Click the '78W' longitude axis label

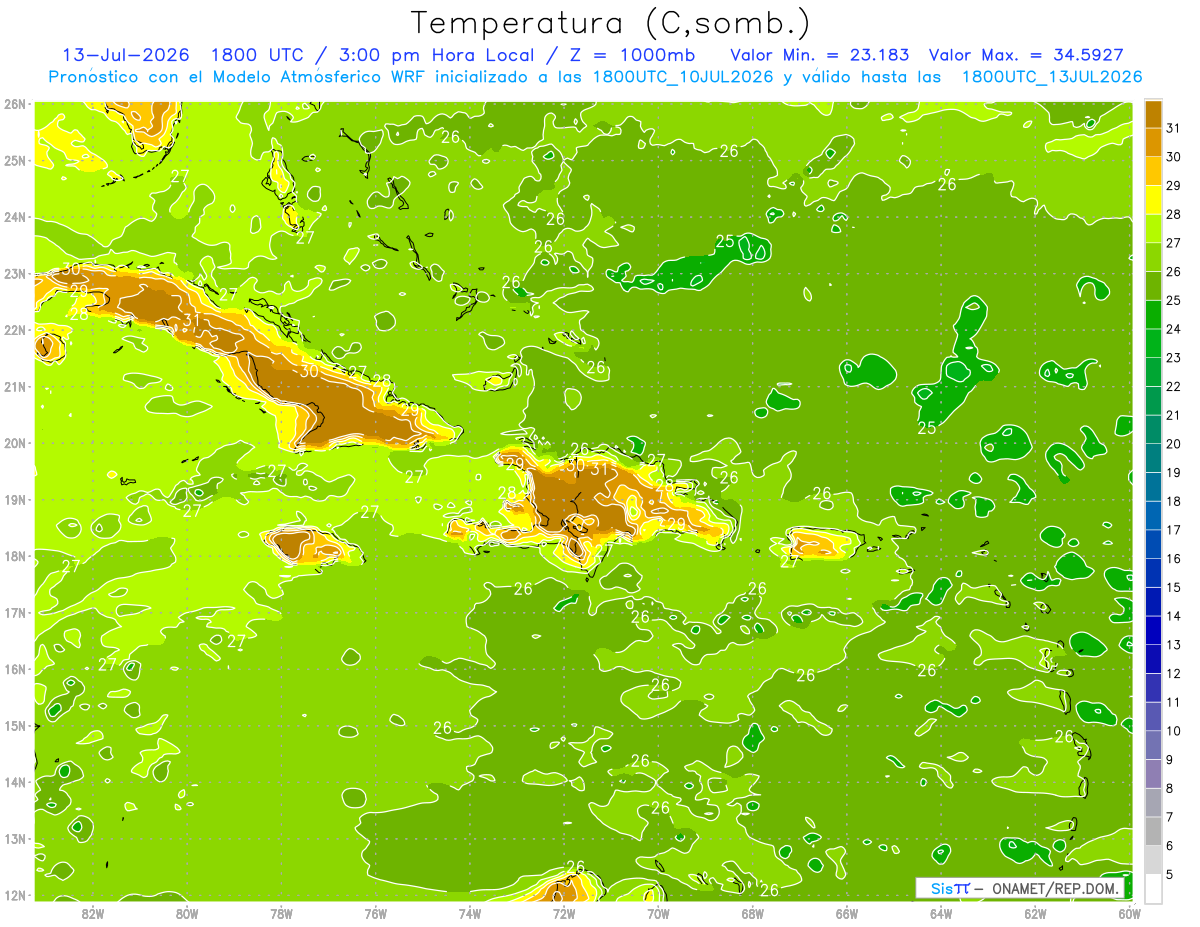point(282,914)
